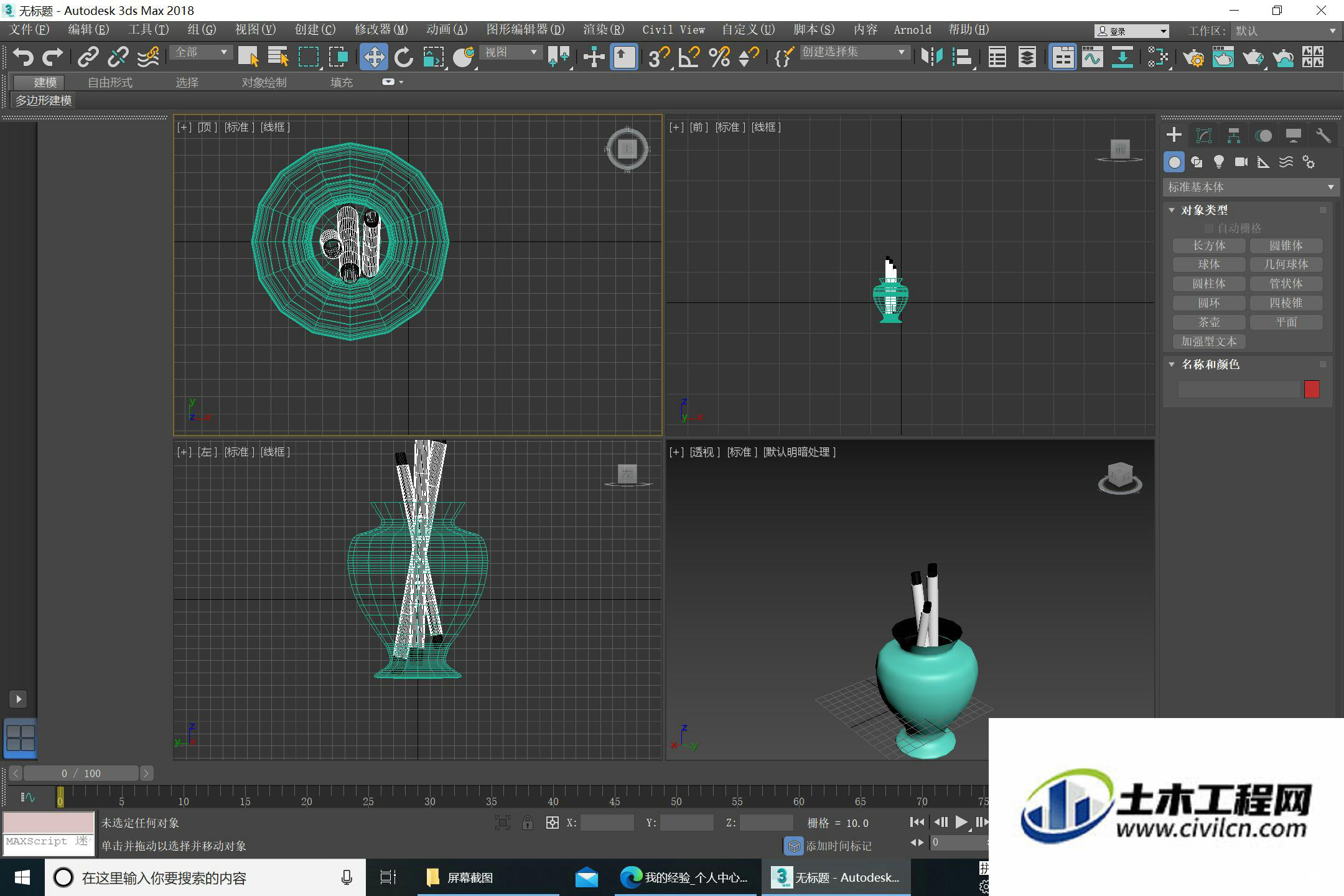Click the 管状体 button
Image resolution: width=1344 pixels, height=896 pixels.
point(1286,284)
